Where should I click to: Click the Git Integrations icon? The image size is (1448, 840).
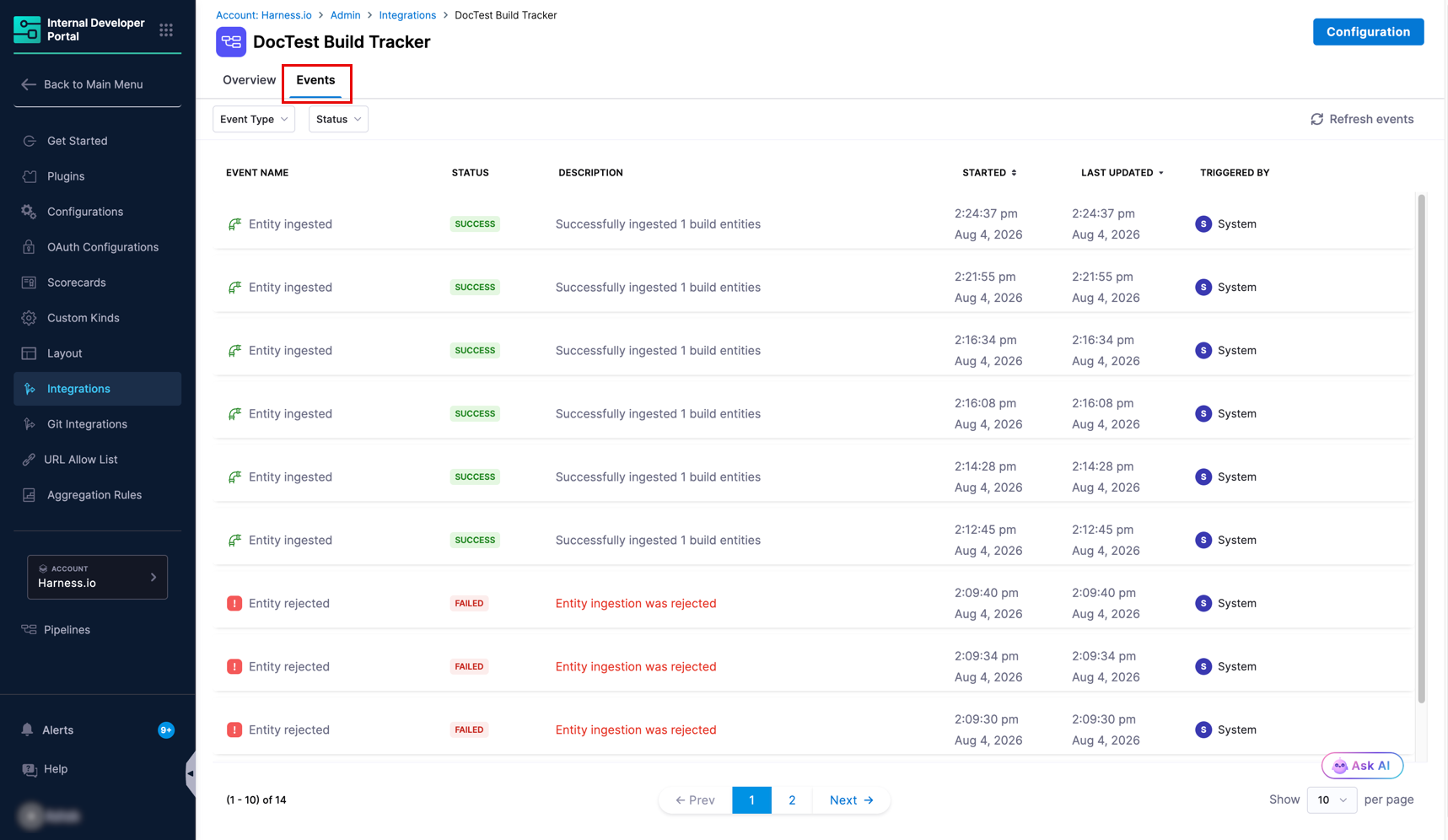tap(30, 424)
